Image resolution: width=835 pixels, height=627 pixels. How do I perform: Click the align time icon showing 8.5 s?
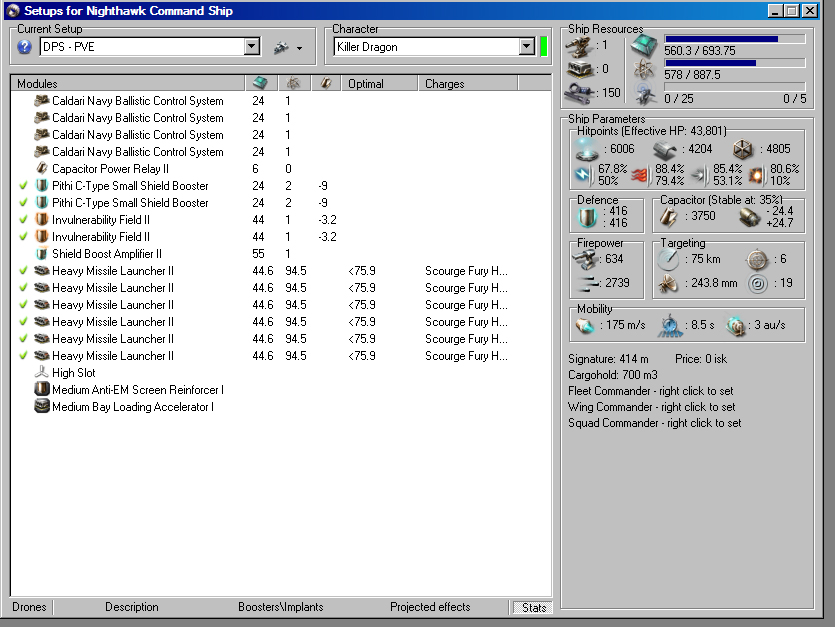click(670, 325)
